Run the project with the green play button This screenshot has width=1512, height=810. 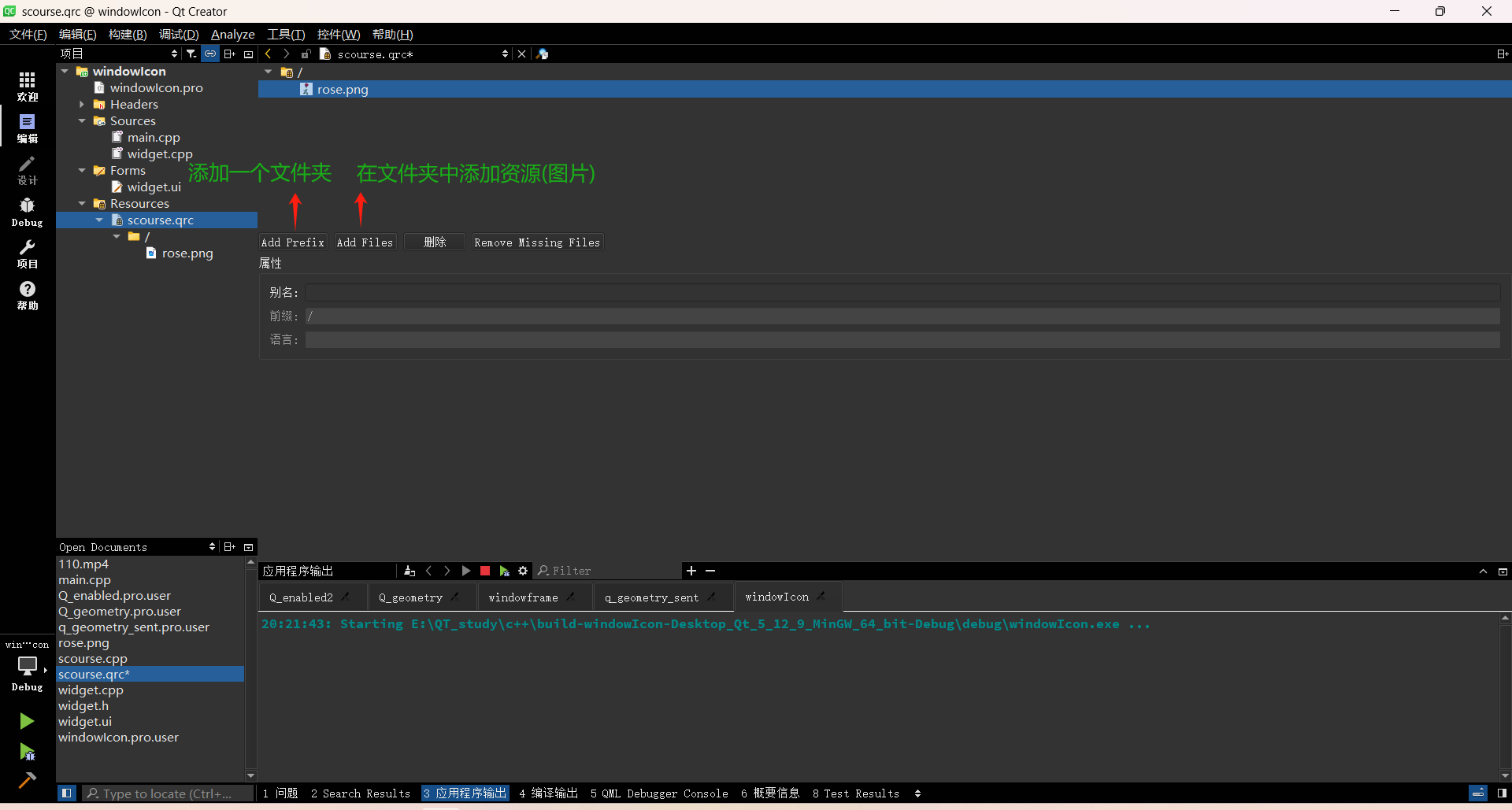tap(27, 721)
